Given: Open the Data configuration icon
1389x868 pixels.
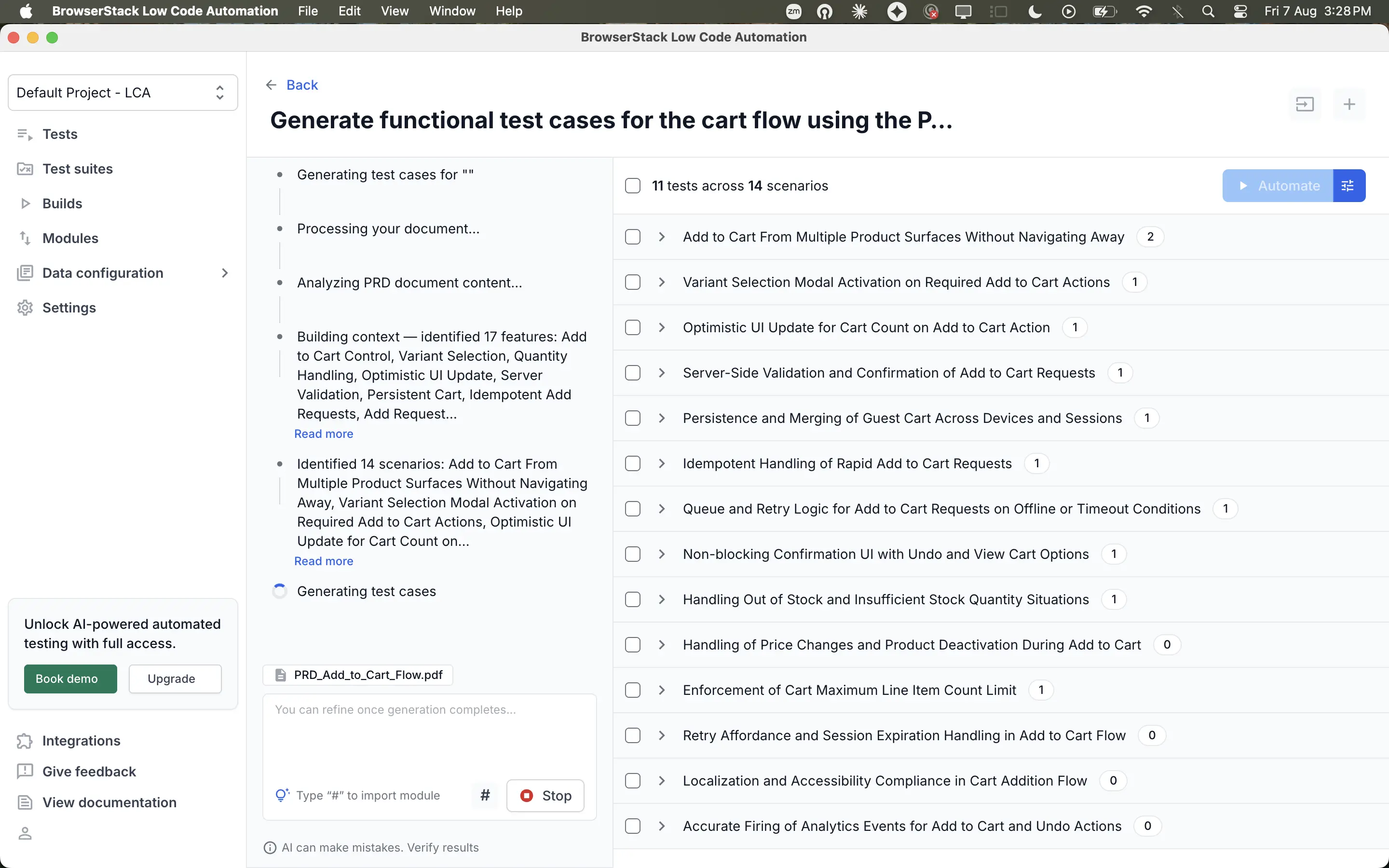Looking at the screenshot, I should (x=25, y=272).
